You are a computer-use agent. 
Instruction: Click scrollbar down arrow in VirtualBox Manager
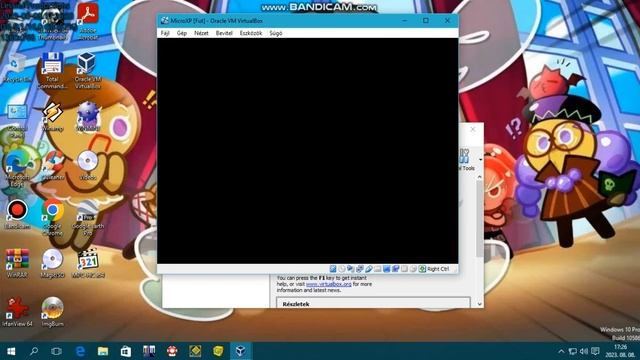(480, 304)
